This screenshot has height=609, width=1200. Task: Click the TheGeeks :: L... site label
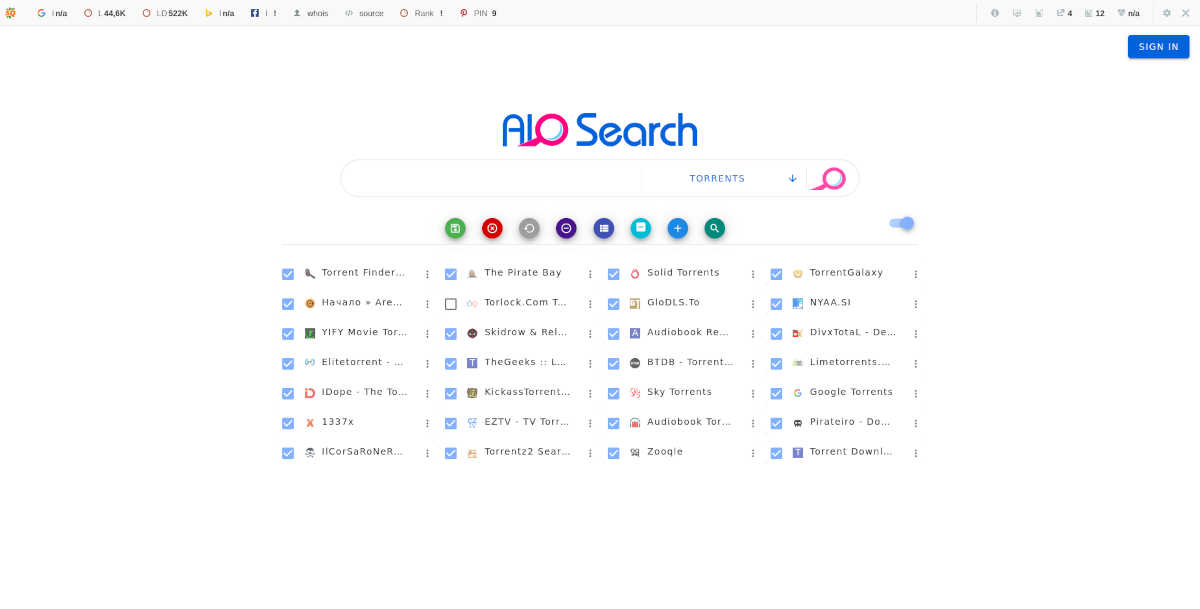[x=526, y=362]
